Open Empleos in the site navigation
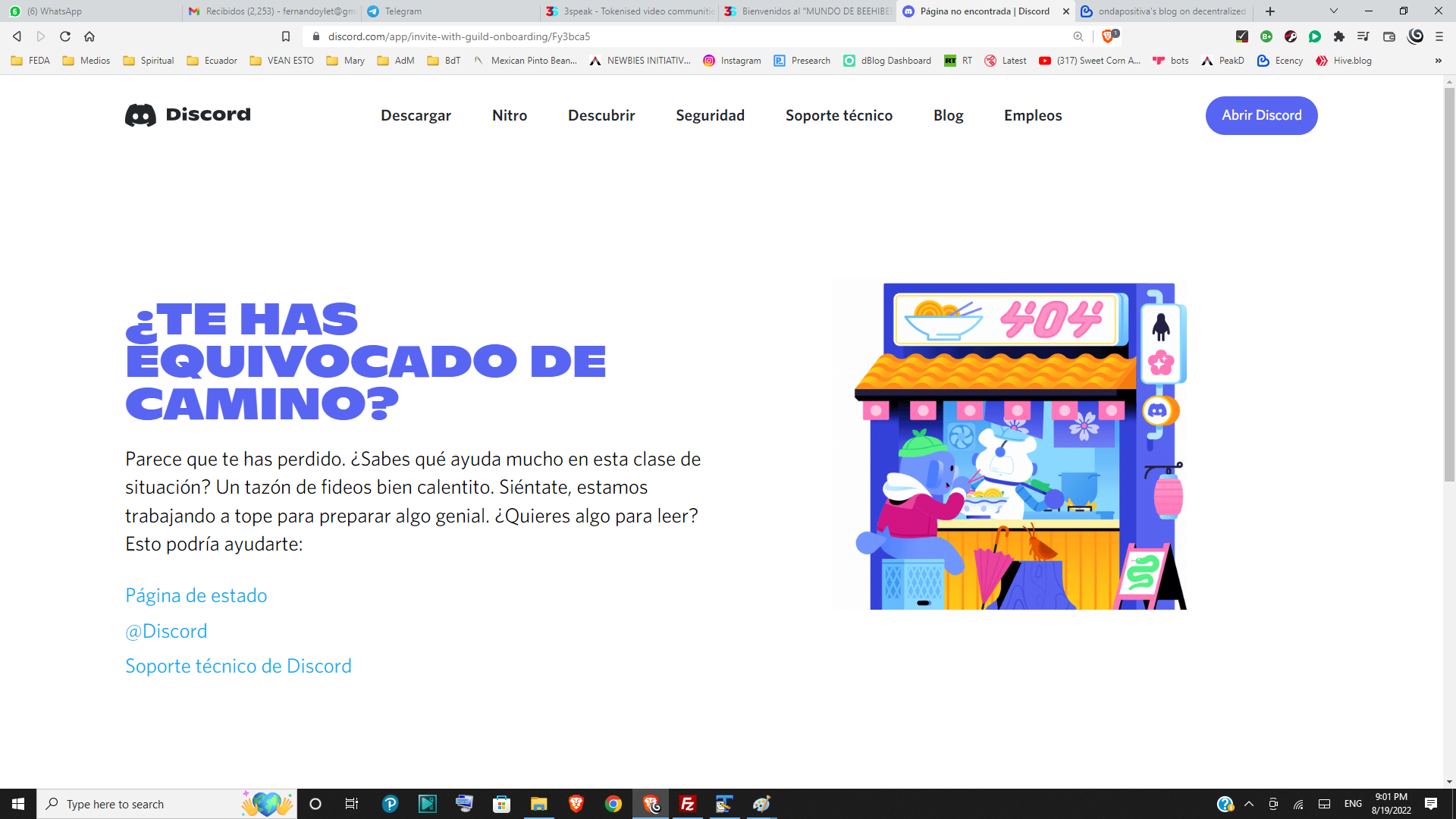Screen dimensions: 1456x819 coord(1033,115)
